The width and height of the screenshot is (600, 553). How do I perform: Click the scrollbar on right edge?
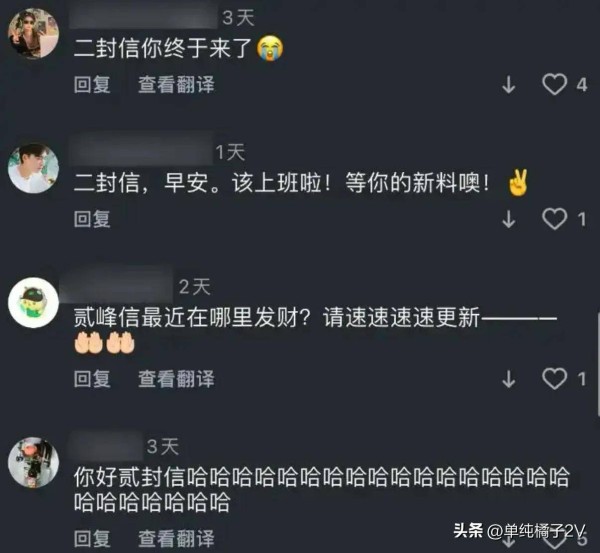click(x=597, y=364)
